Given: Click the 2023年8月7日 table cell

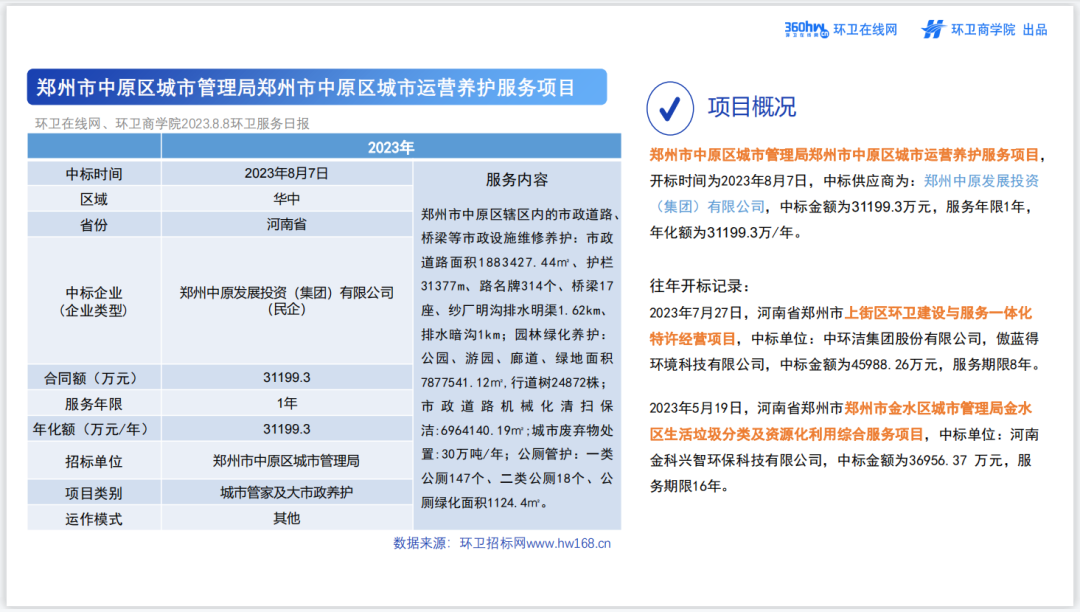Looking at the screenshot, I should (287, 173).
